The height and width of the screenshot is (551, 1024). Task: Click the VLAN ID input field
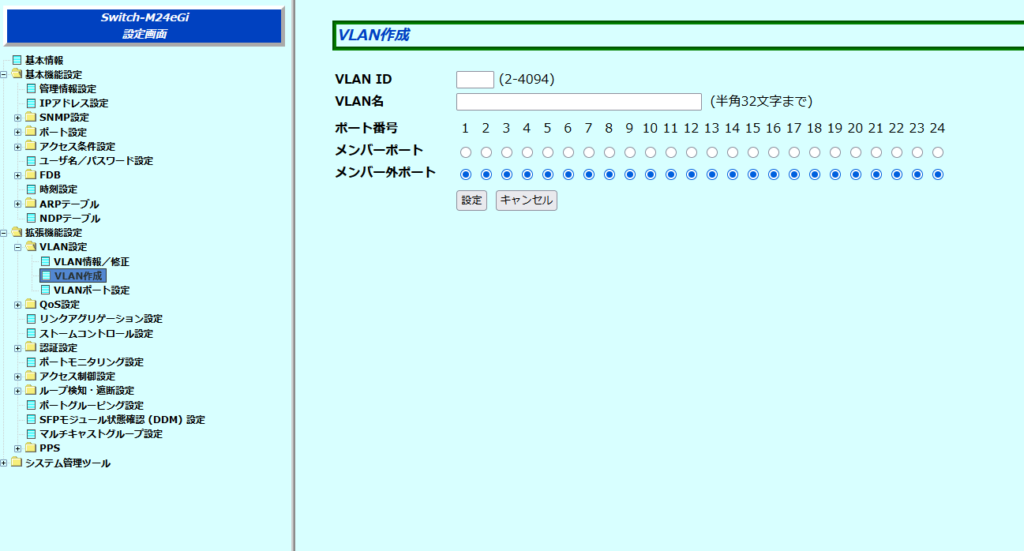point(474,80)
